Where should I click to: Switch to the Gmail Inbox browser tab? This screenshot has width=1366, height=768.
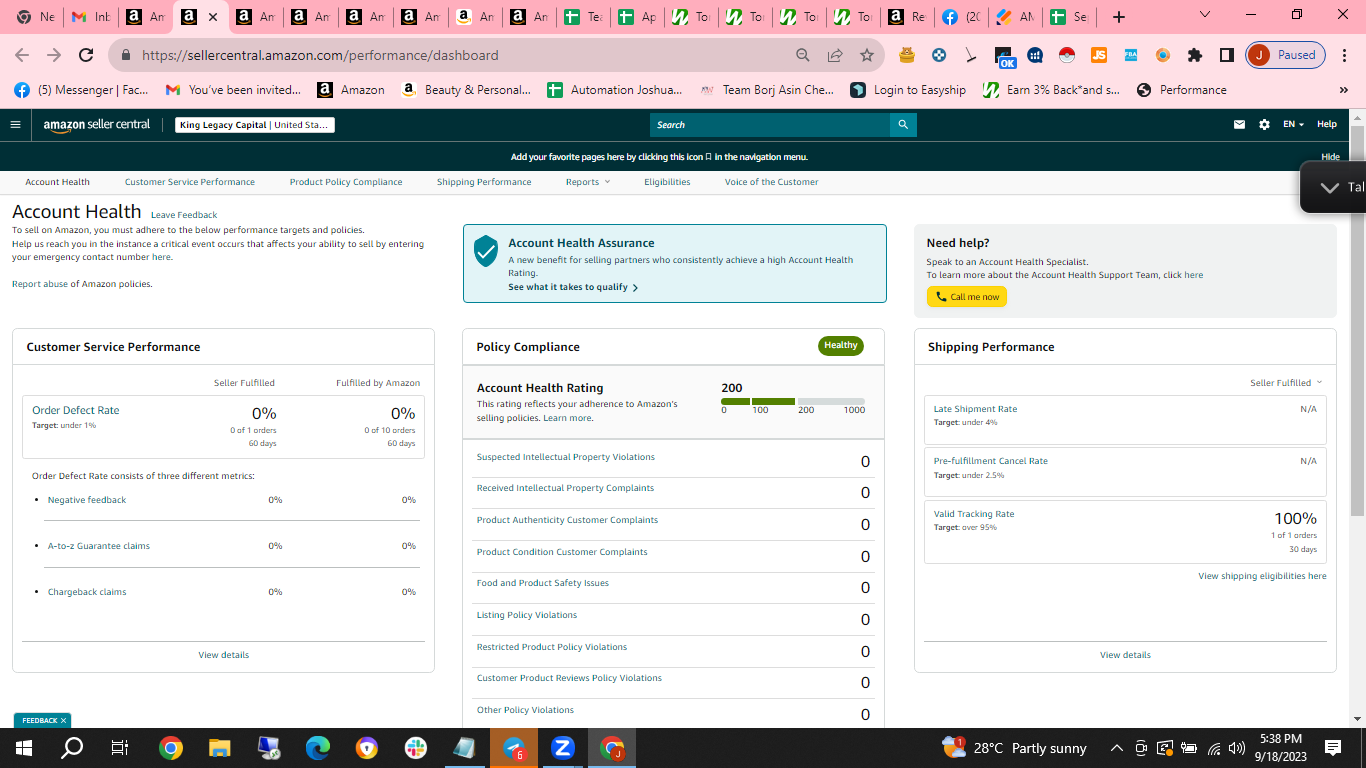click(90, 17)
